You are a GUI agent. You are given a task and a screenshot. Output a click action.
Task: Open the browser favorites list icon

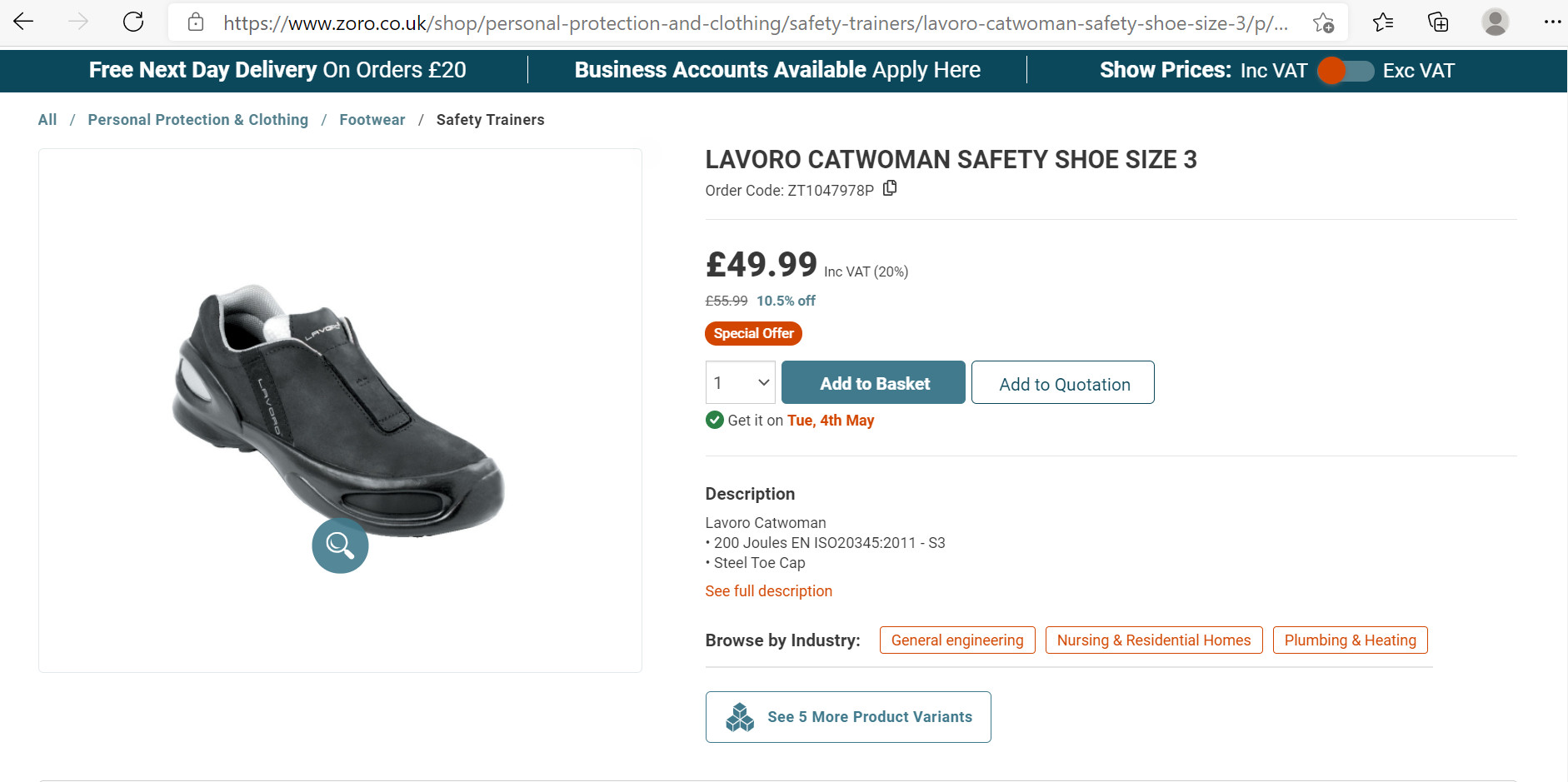[x=1383, y=22]
